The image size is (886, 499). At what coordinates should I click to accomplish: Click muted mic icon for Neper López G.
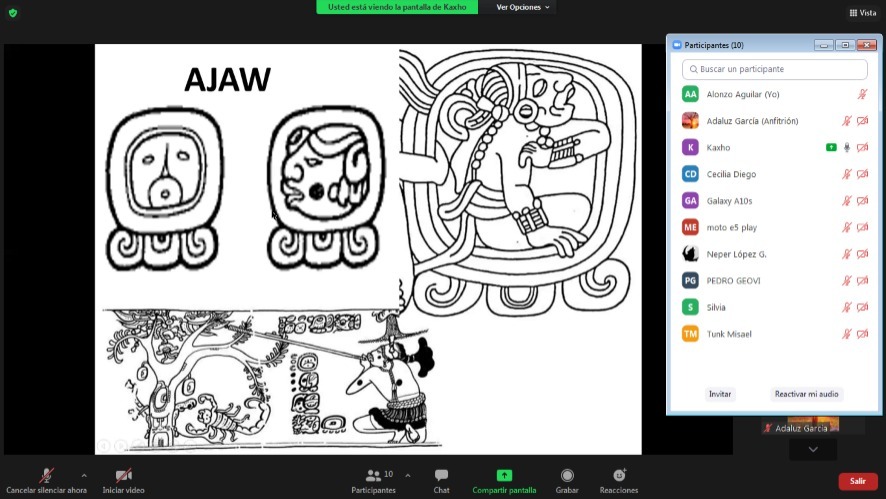click(846, 254)
